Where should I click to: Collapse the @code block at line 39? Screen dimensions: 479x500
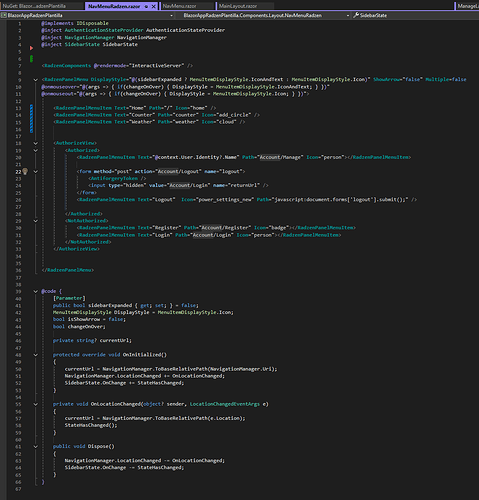click(x=36, y=291)
